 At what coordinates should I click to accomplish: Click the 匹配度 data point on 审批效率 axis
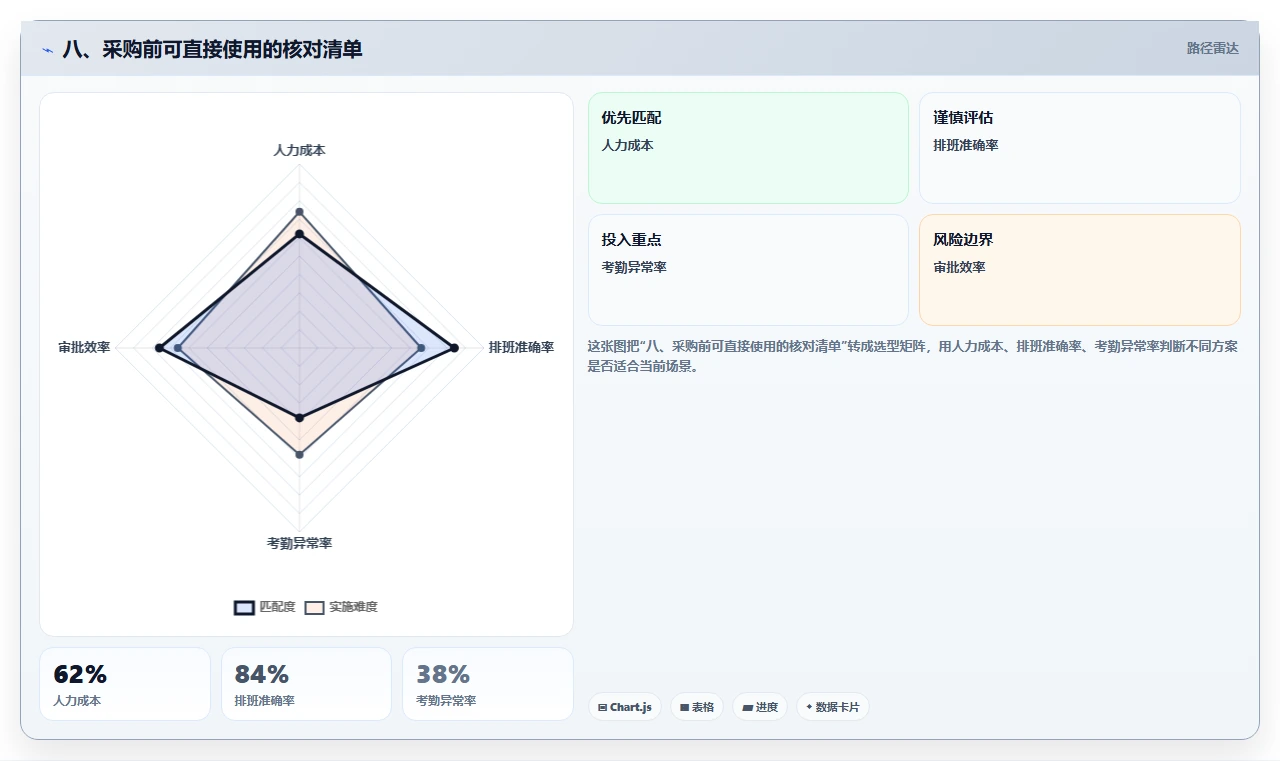[x=158, y=348]
